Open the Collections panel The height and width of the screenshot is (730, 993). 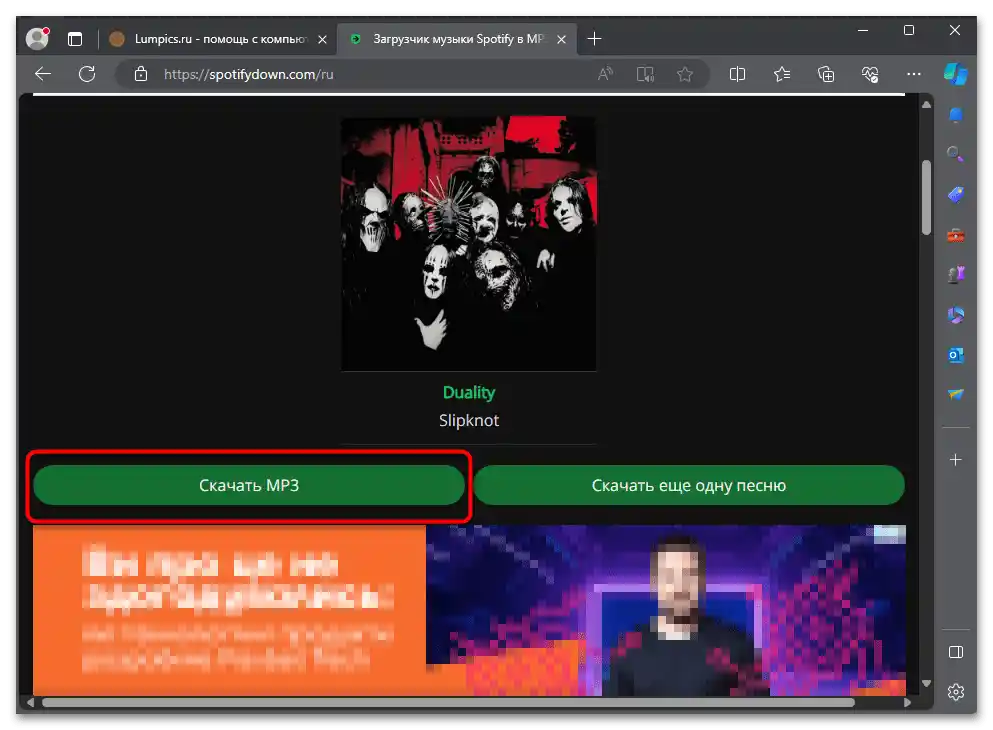point(826,74)
